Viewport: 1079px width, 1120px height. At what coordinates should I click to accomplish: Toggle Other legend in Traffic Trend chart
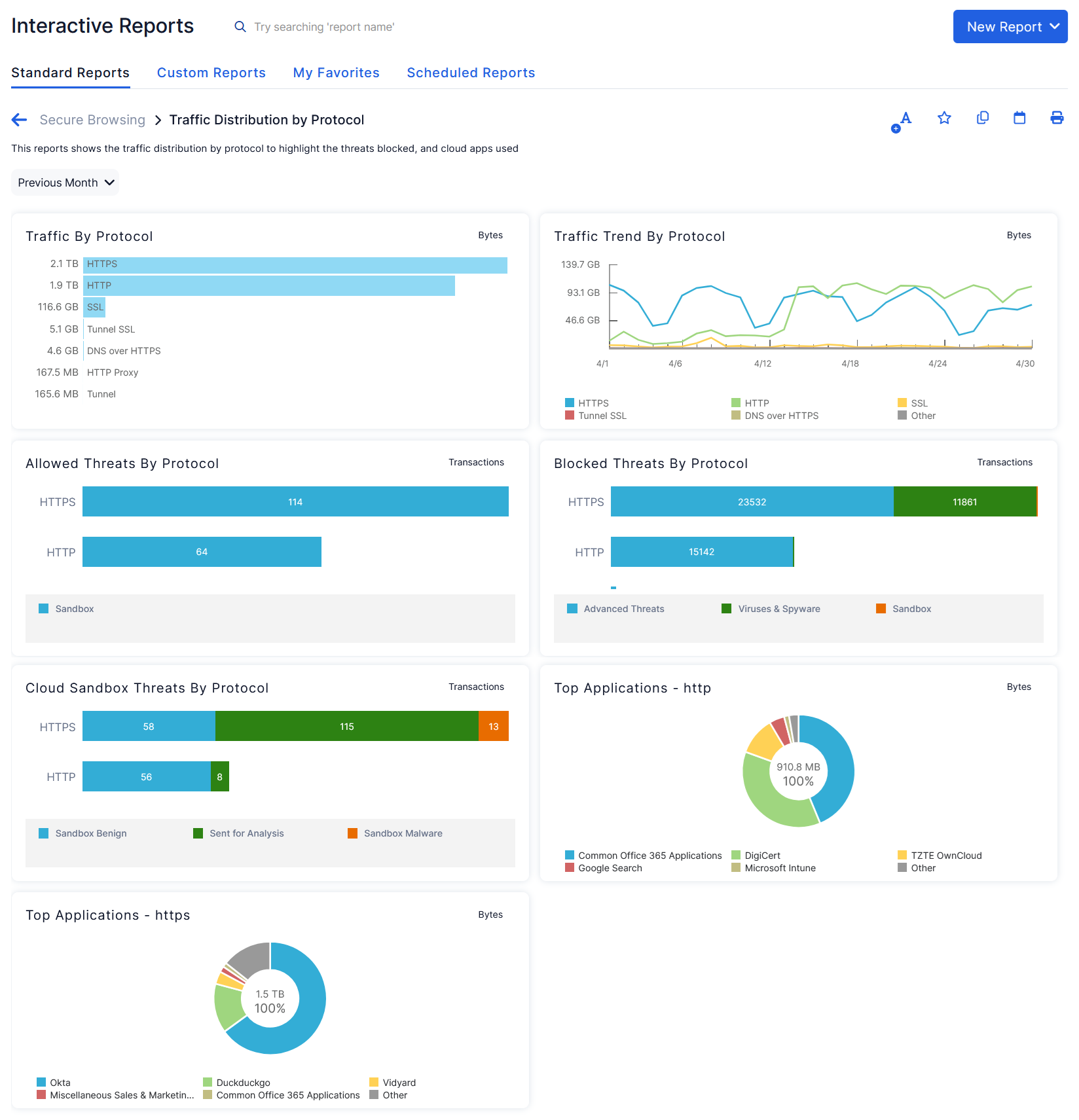[917, 416]
